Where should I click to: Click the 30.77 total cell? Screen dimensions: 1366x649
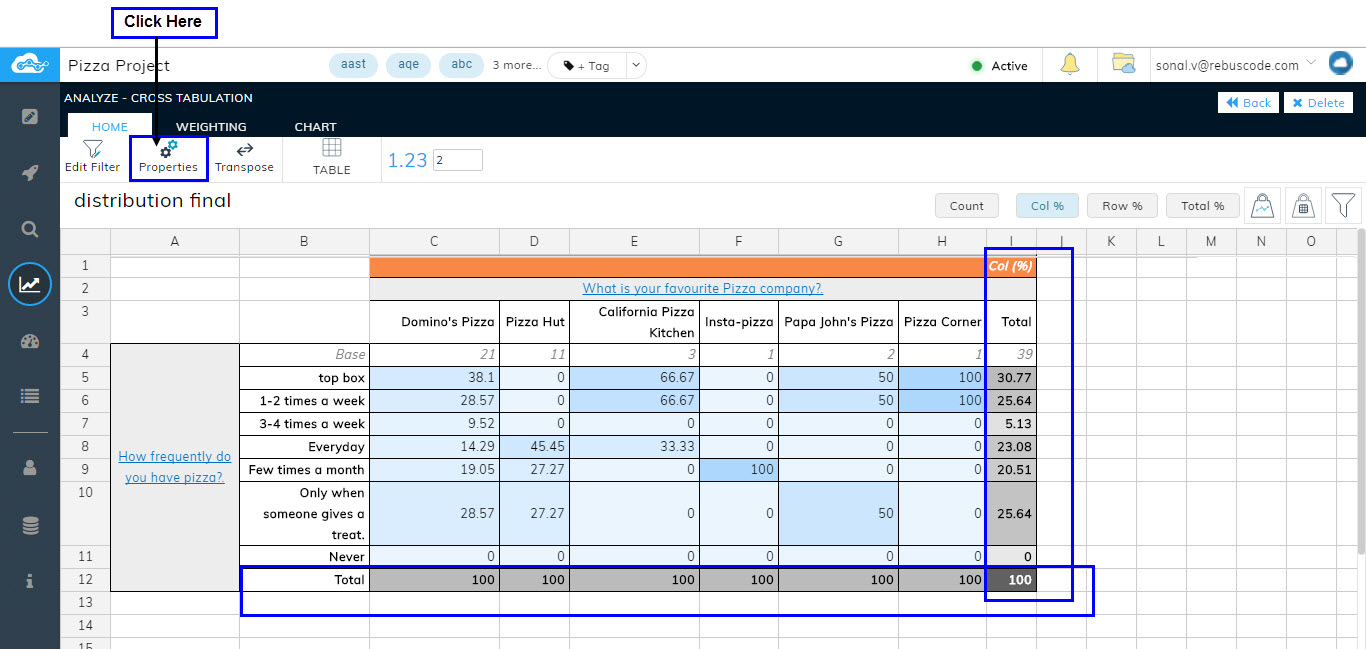1011,378
